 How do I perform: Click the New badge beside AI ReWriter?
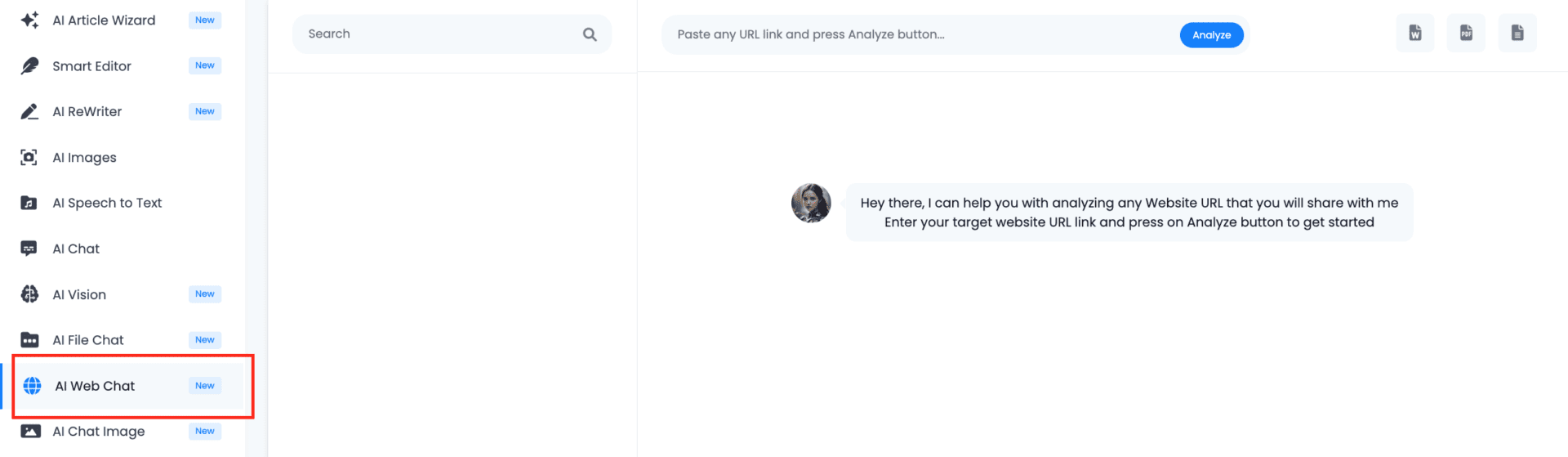click(x=204, y=111)
